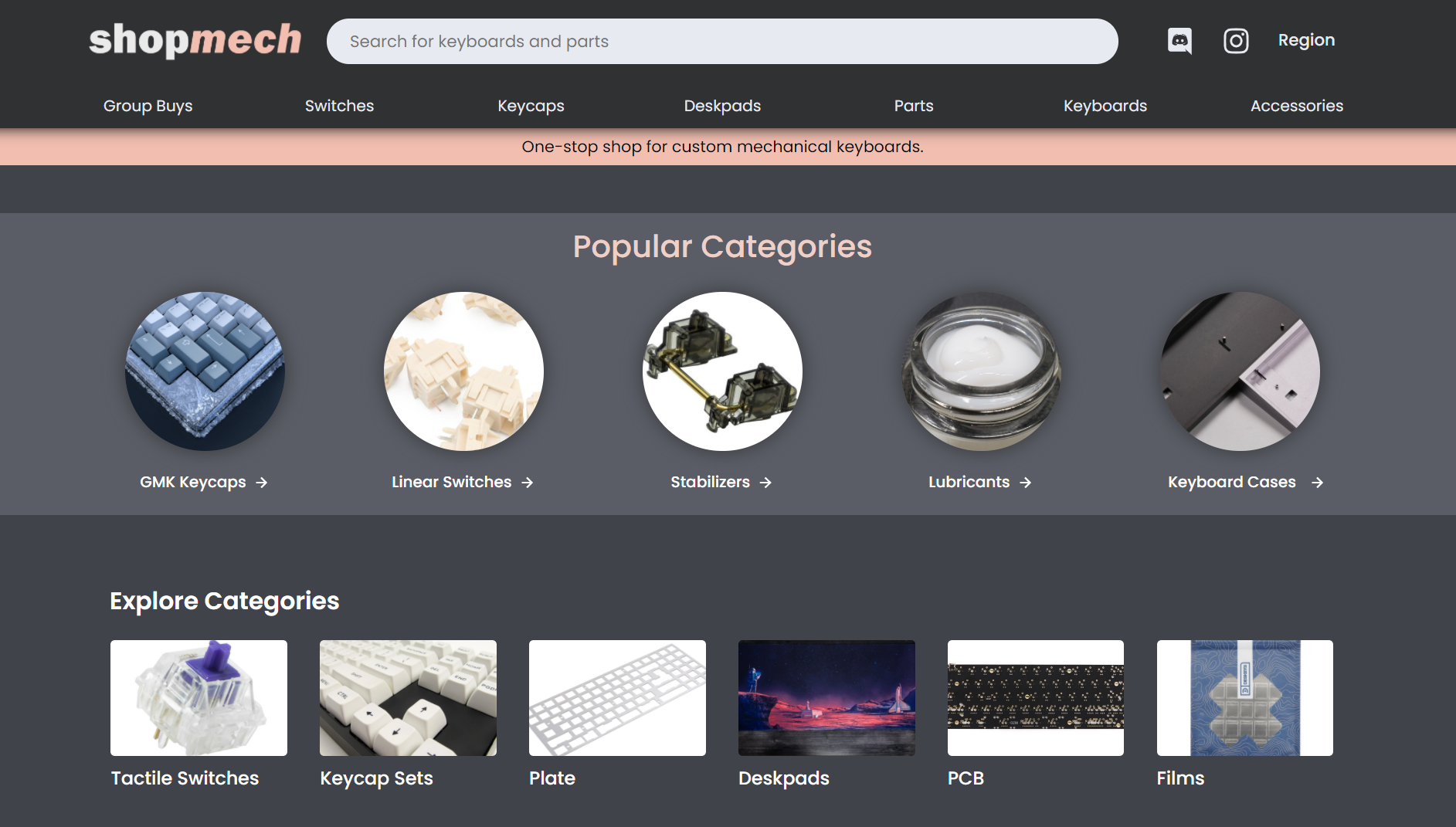This screenshot has width=1456, height=827.
Task: Open the Region selector
Action: (x=1306, y=39)
